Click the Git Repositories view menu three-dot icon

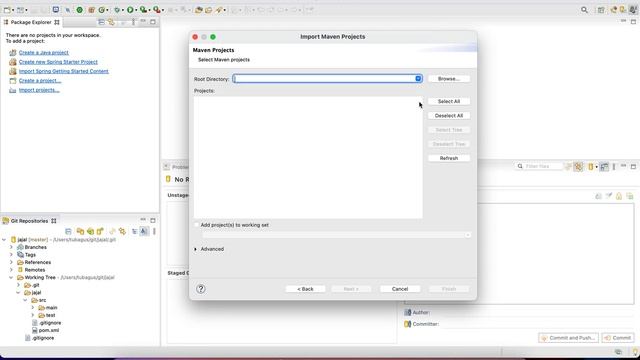(x=154, y=231)
